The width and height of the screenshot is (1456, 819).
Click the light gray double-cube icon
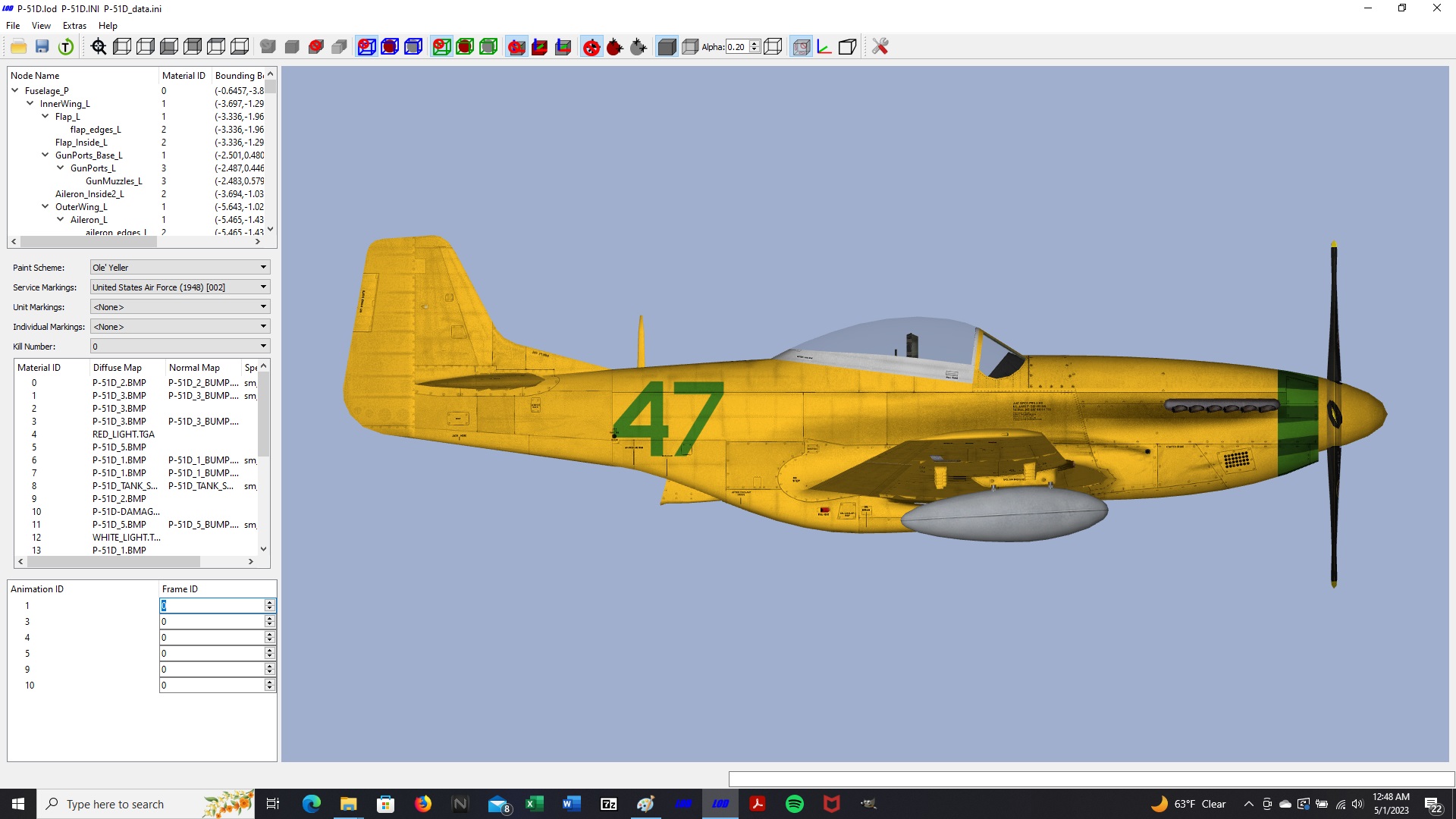tap(339, 47)
